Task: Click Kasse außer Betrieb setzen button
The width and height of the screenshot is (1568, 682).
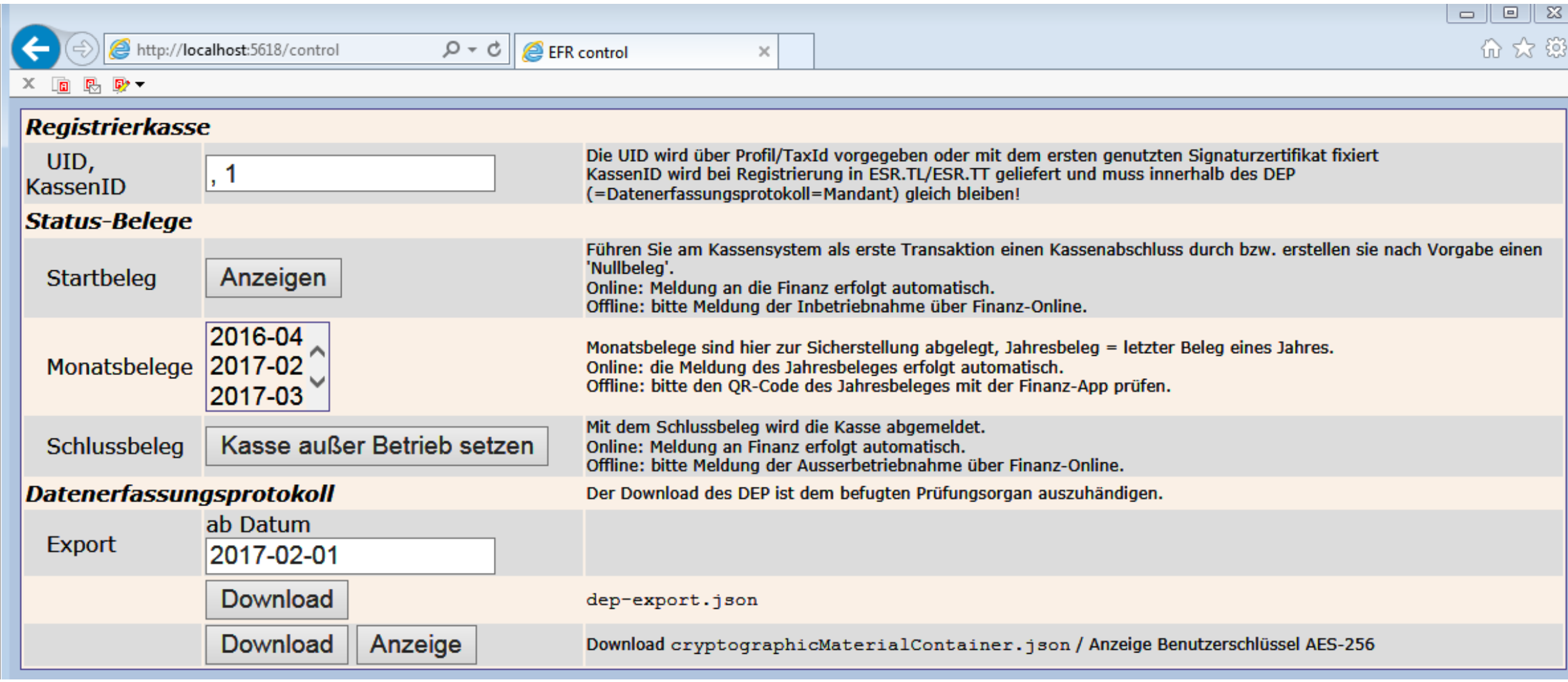Action: (376, 446)
